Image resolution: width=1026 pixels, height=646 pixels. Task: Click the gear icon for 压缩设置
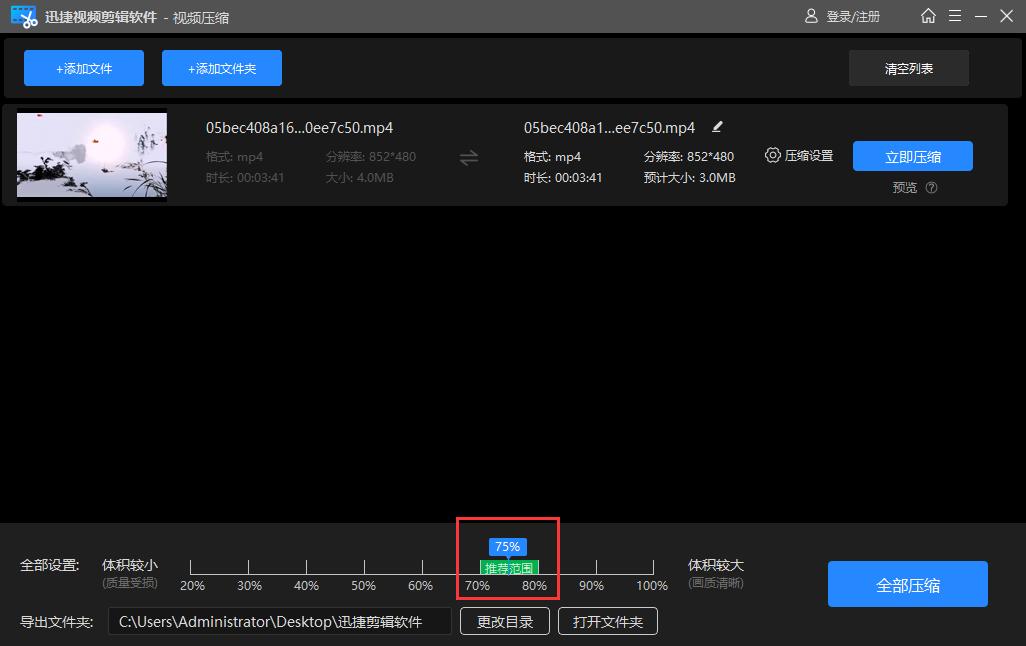[x=772, y=155]
